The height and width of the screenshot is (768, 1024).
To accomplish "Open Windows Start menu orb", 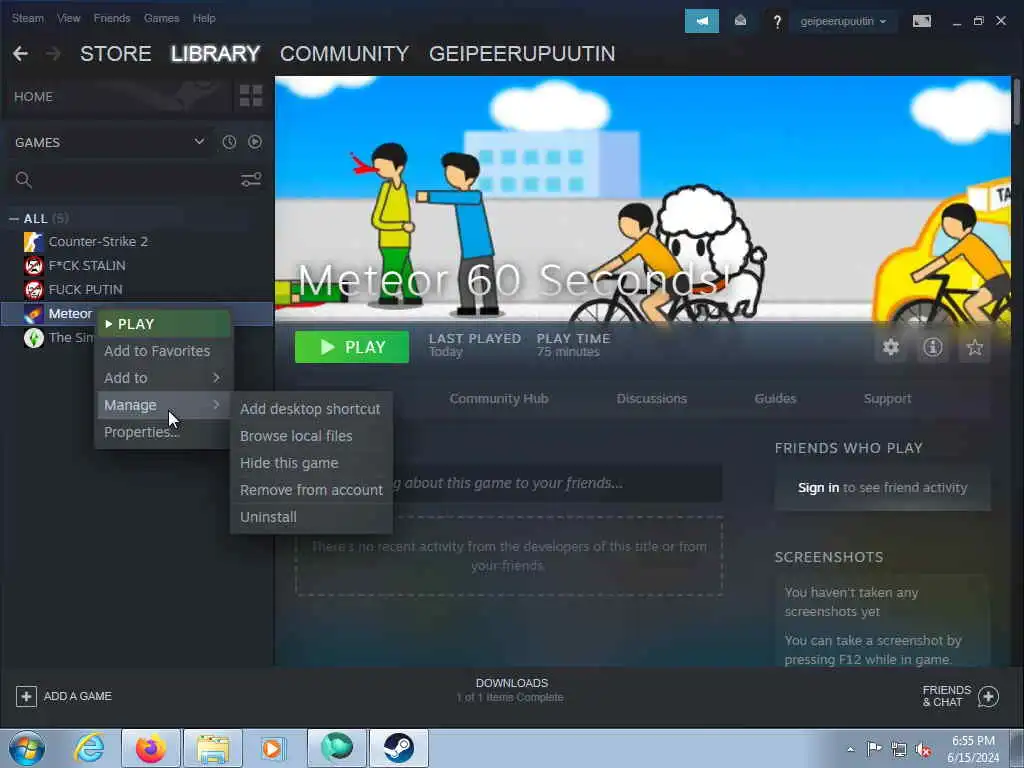I will pyautogui.click(x=27, y=748).
